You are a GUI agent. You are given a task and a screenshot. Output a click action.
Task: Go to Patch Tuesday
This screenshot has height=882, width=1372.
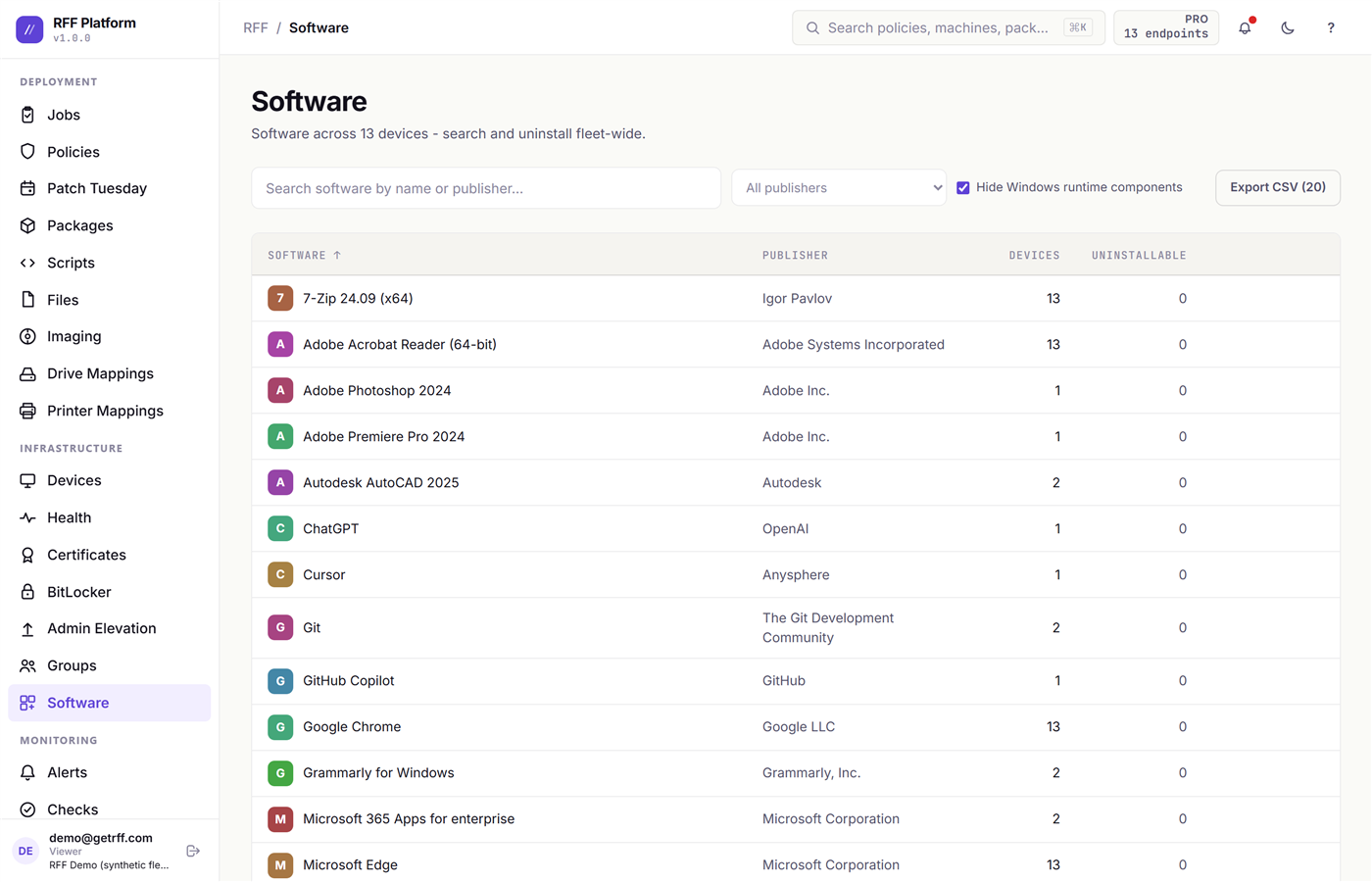pyautogui.click(x=109, y=188)
